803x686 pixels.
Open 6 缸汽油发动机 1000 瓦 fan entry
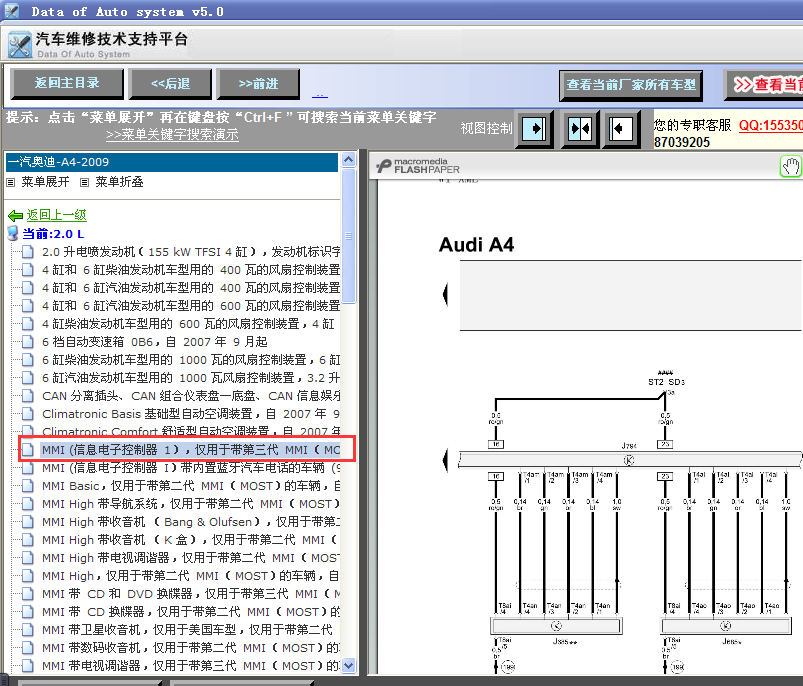(191, 378)
